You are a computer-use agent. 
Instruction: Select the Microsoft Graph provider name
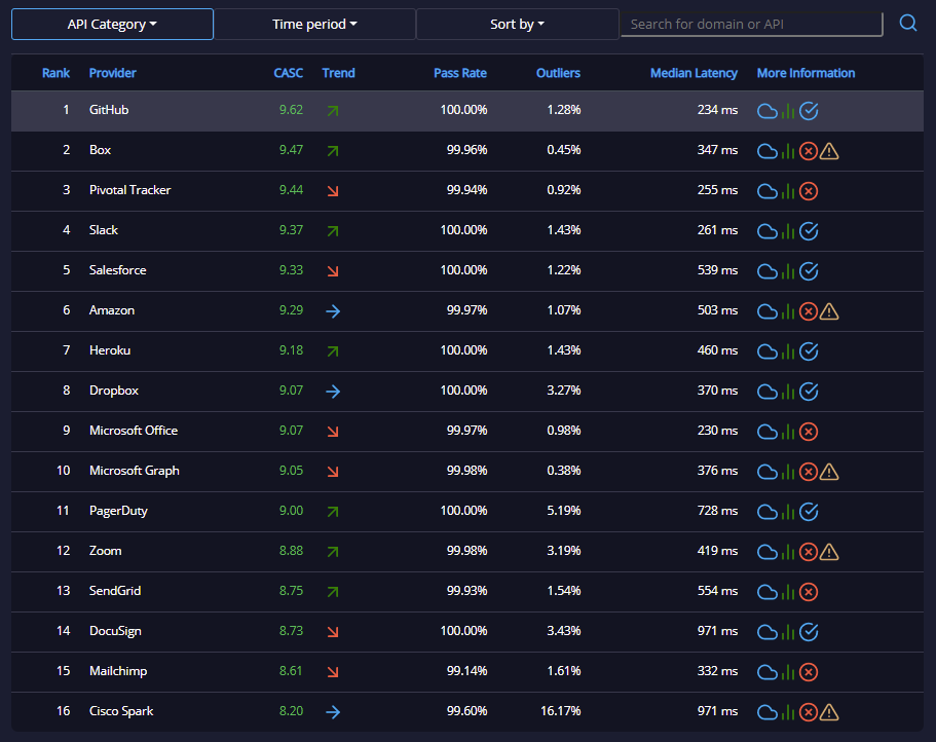pyautogui.click(x=134, y=470)
